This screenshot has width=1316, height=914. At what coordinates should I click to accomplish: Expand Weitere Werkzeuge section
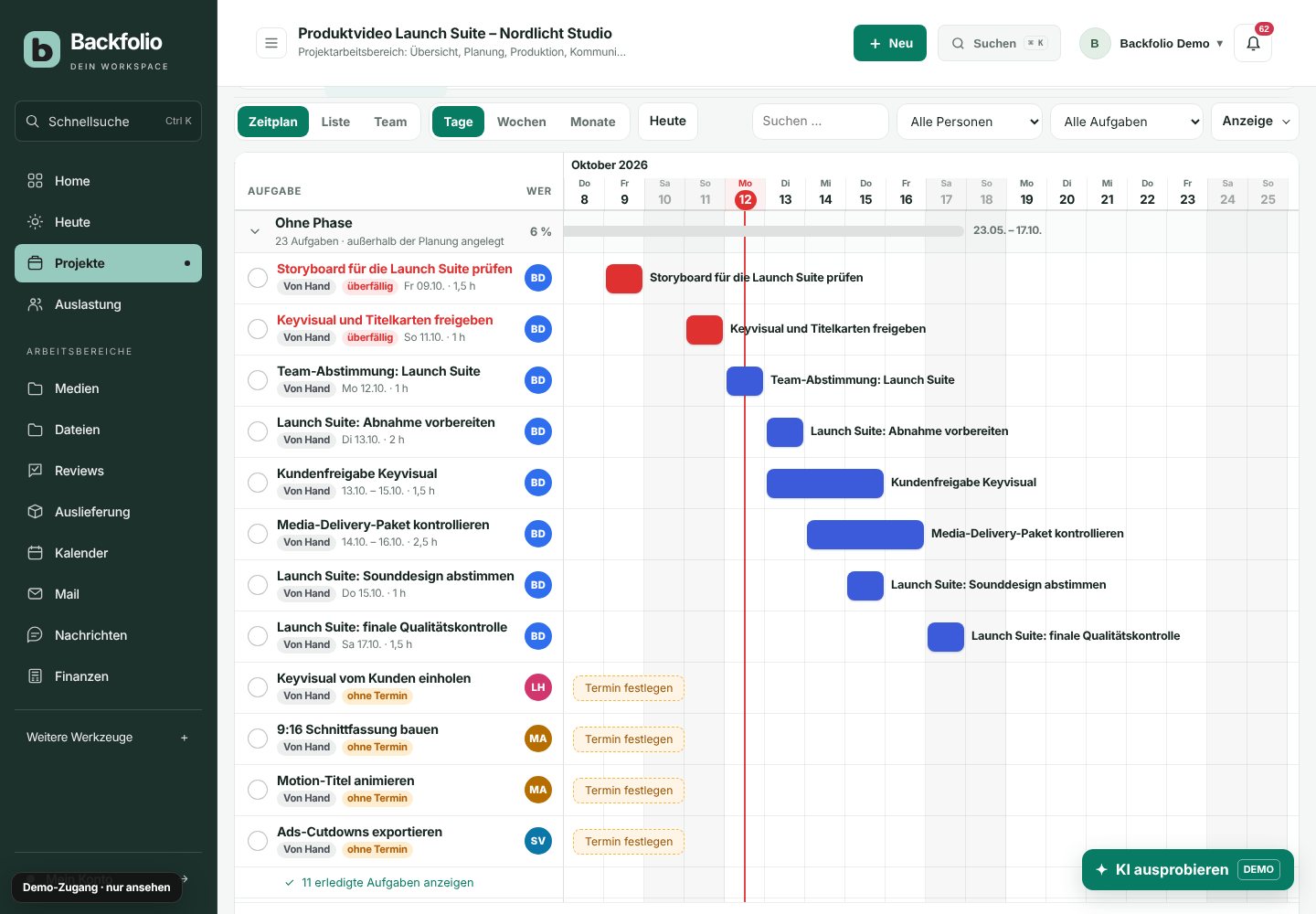[108, 738]
